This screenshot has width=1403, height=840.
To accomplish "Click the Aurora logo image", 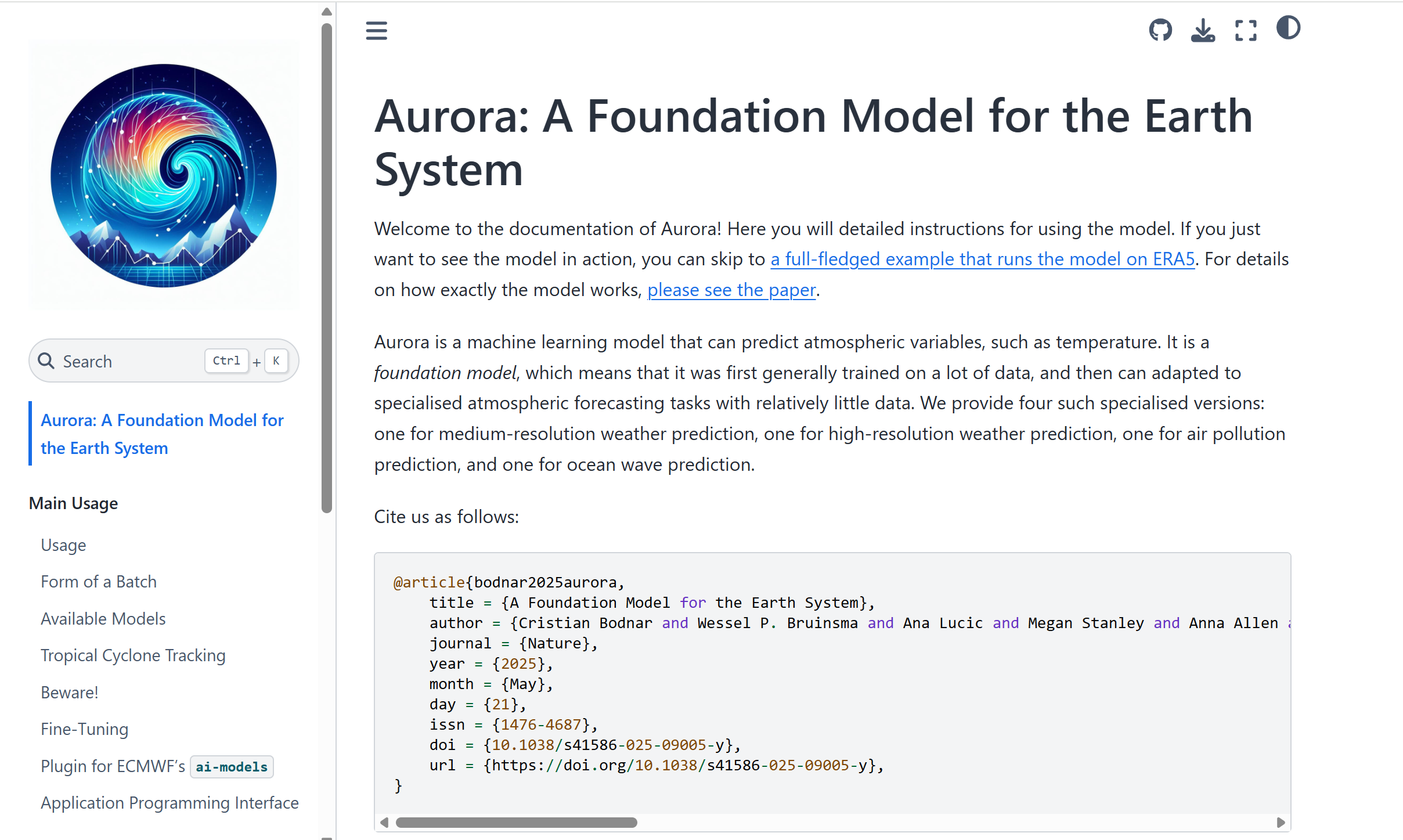I will tap(164, 175).
